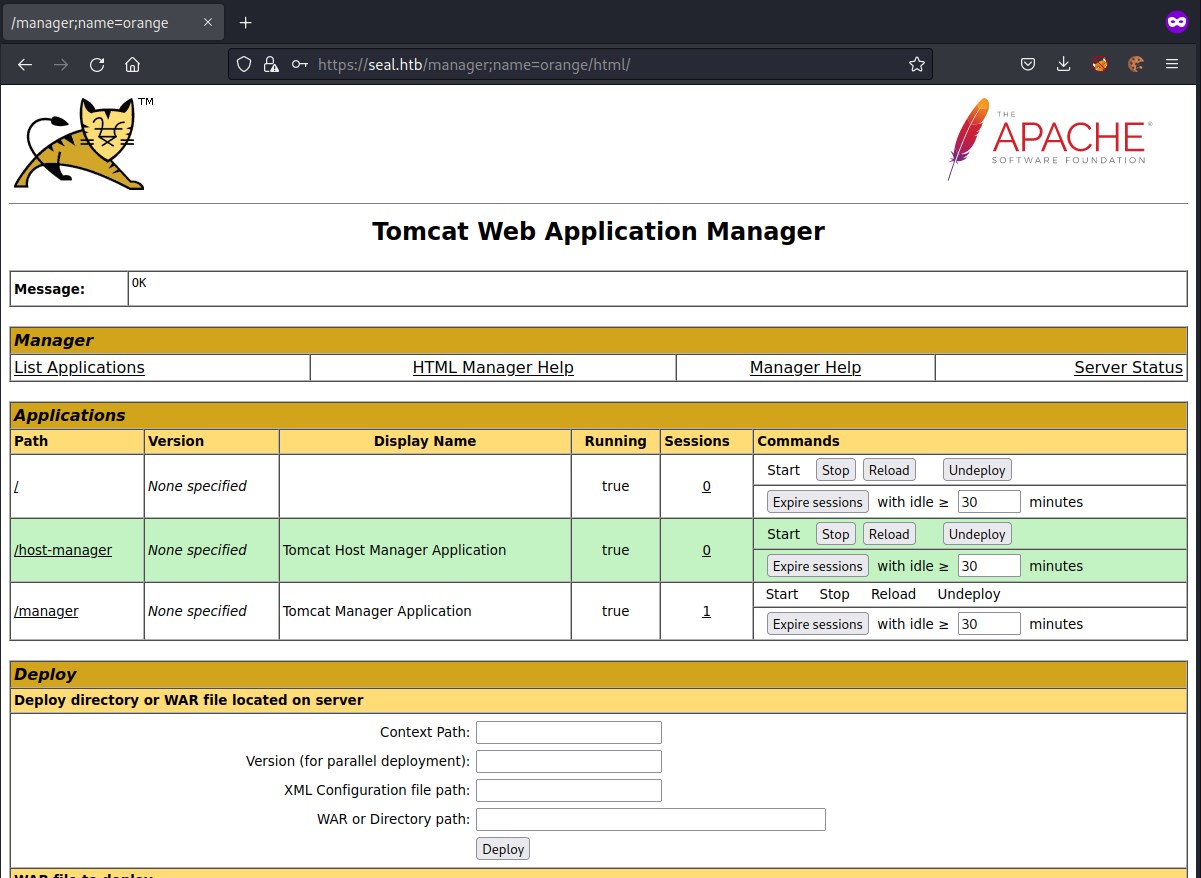Open tracking protection shield icon
Image resolution: width=1201 pixels, height=878 pixels.
tap(243, 64)
